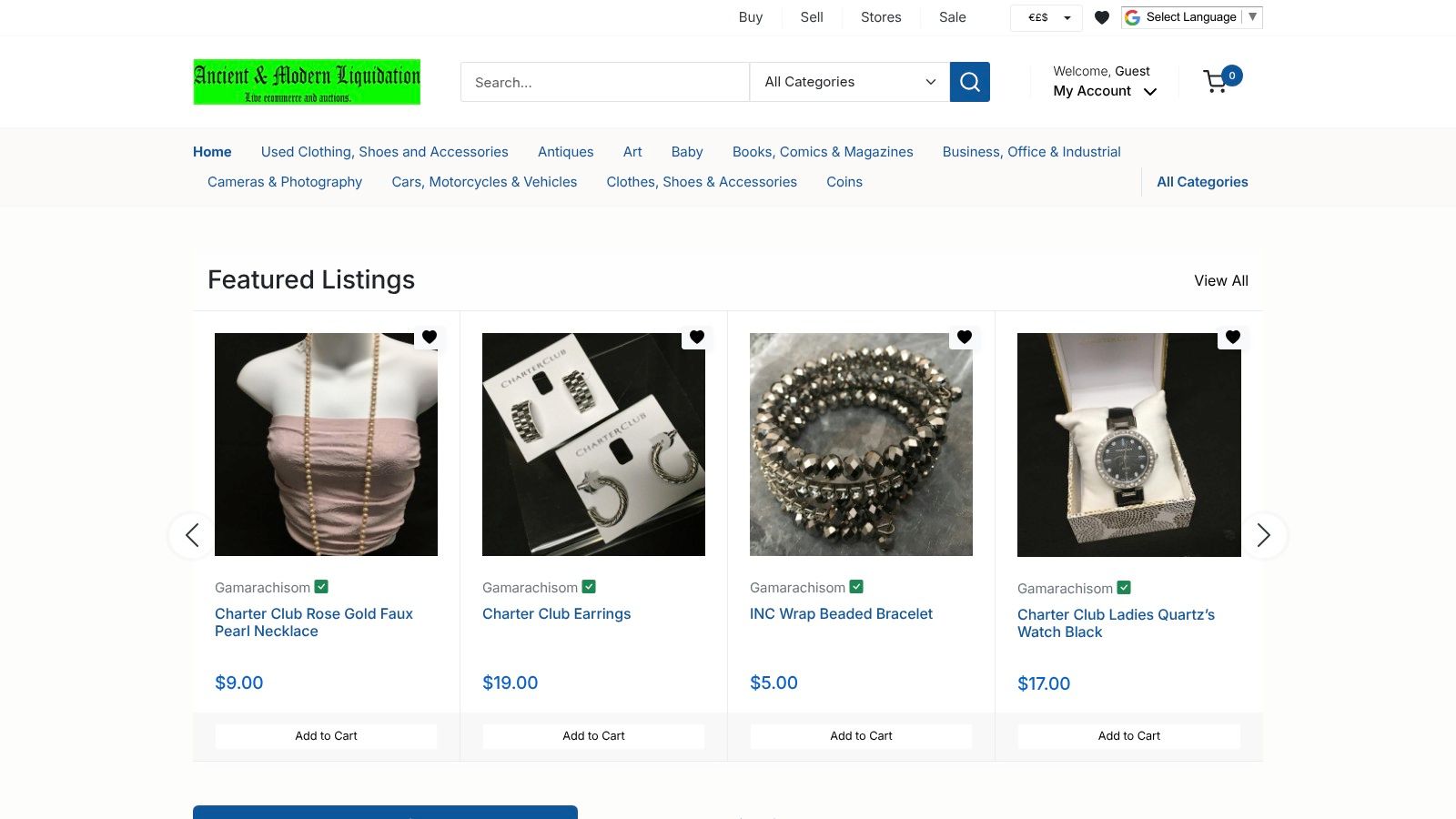Open Cameras & Photography category
Screen dimensions: 1456x819
(285, 182)
